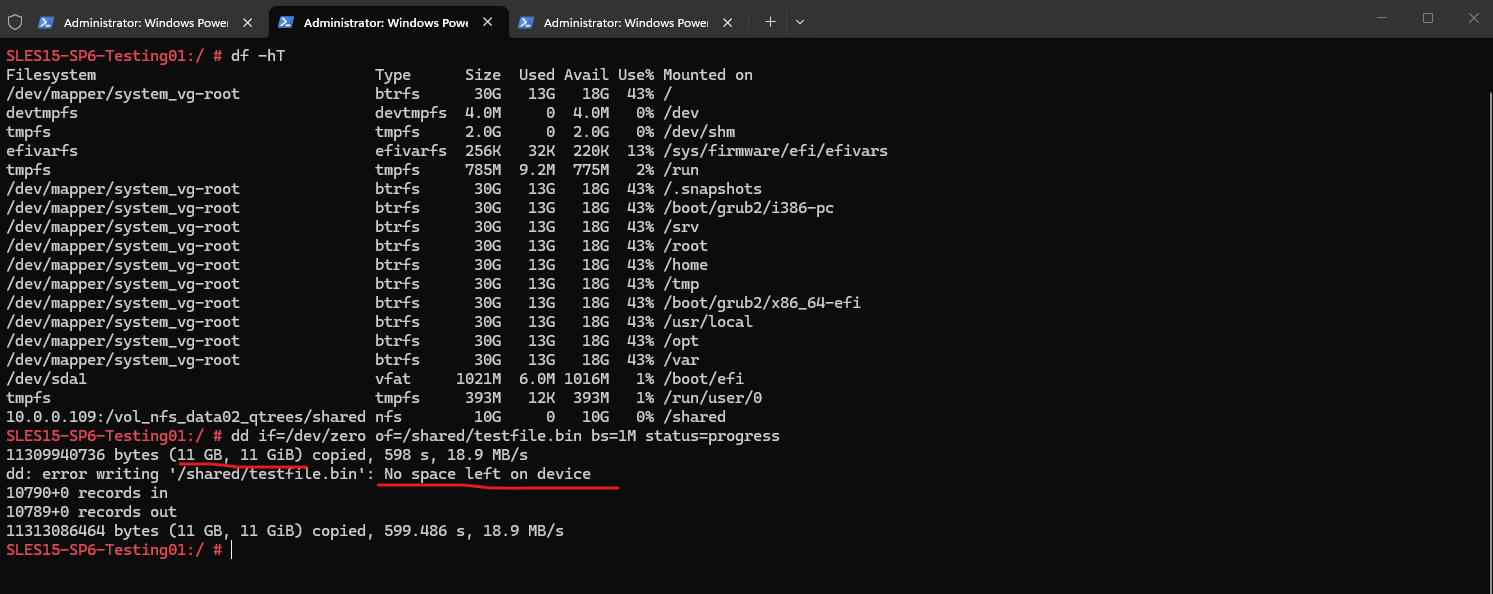The image size is (1493, 594).
Task: Close the third Administrator PowerShell tab
Action: [x=727, y=22]
